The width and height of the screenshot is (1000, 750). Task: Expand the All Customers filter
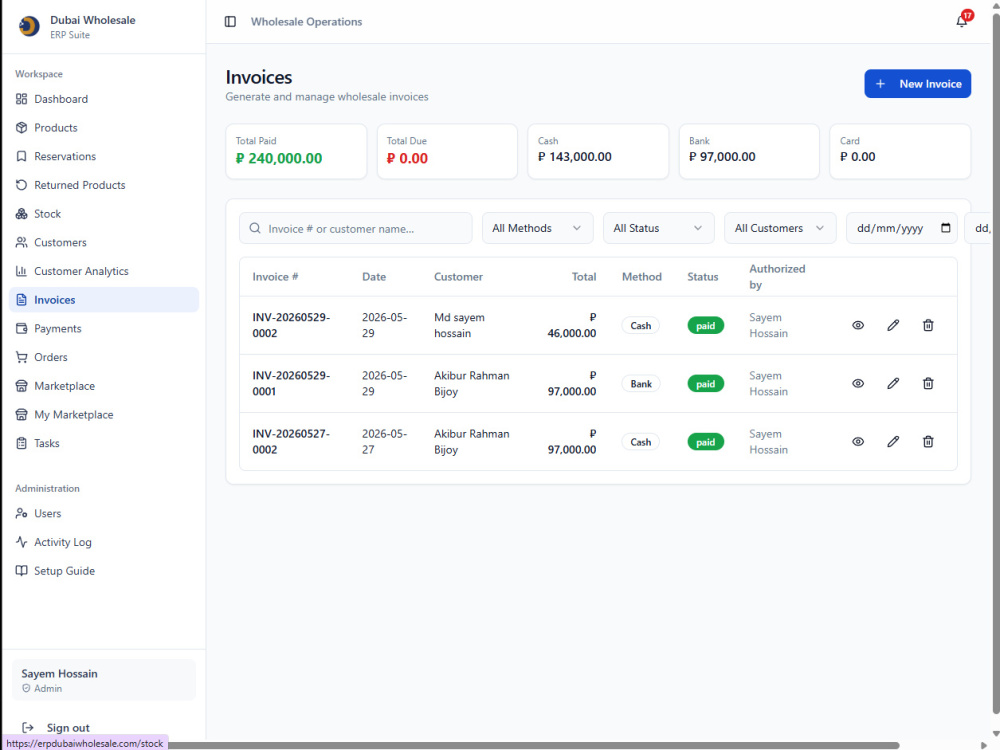coord(780,228)
